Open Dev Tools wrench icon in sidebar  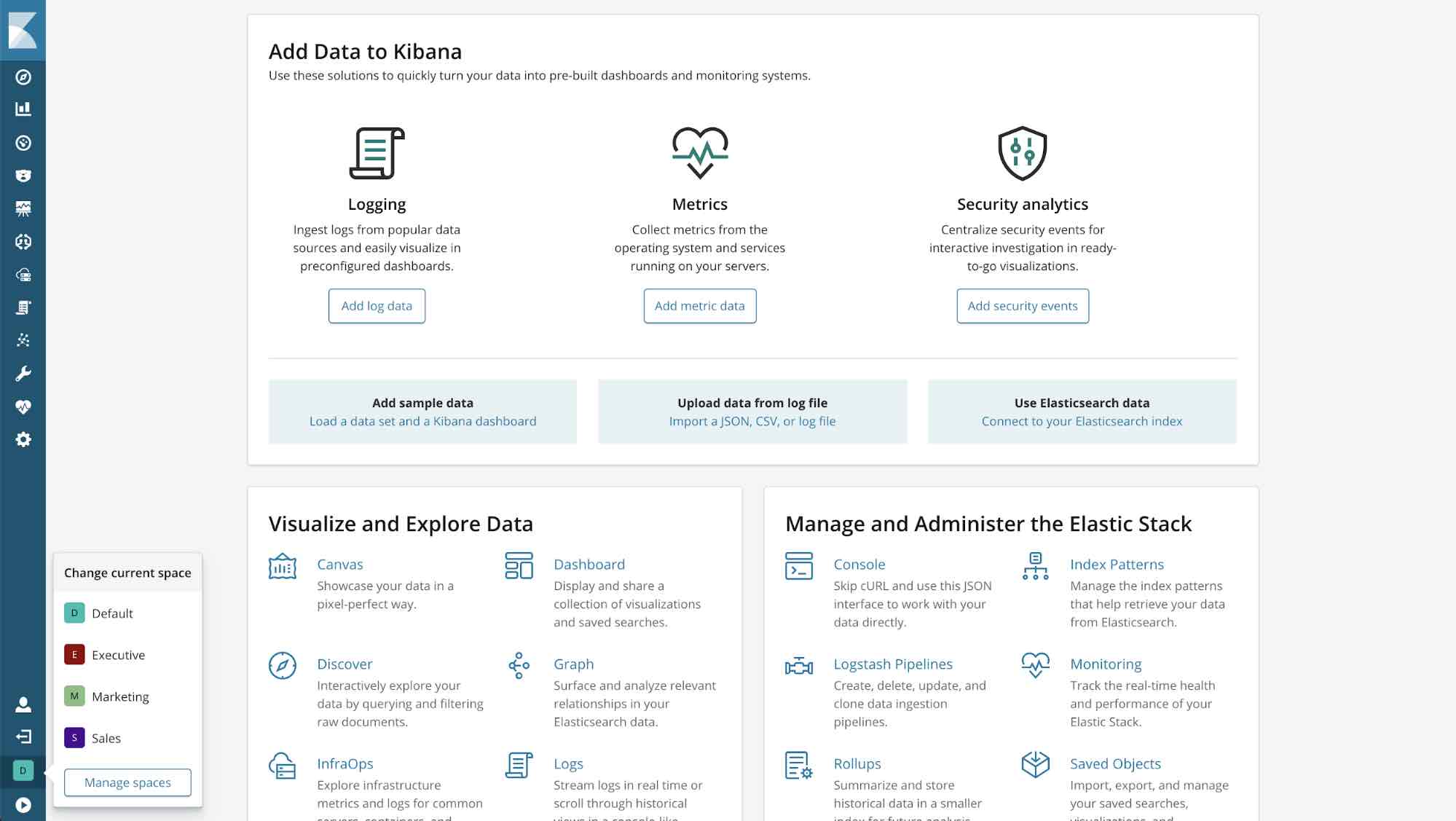[x=23, y=374]
